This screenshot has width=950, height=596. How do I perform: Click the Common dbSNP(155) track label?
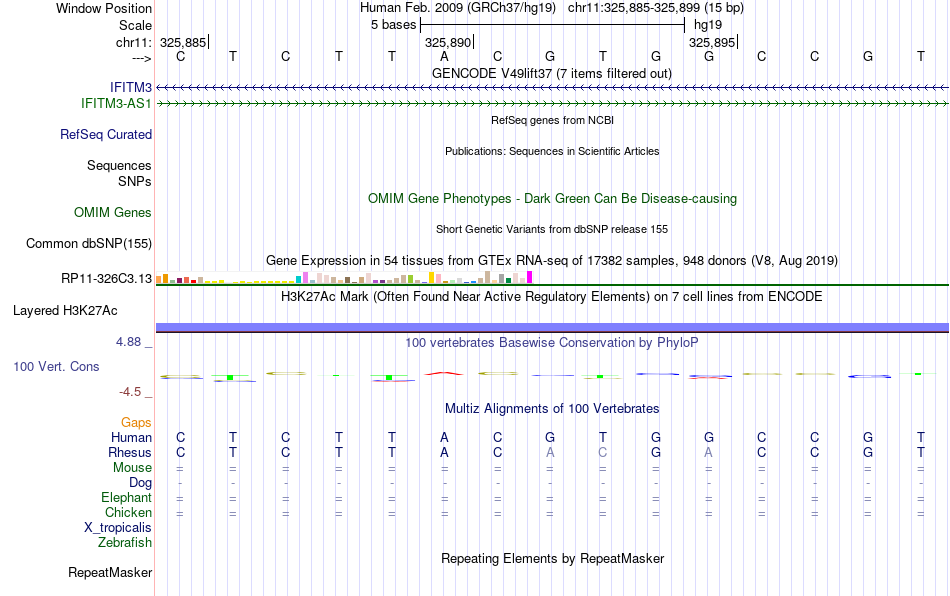tap(89, 243)
